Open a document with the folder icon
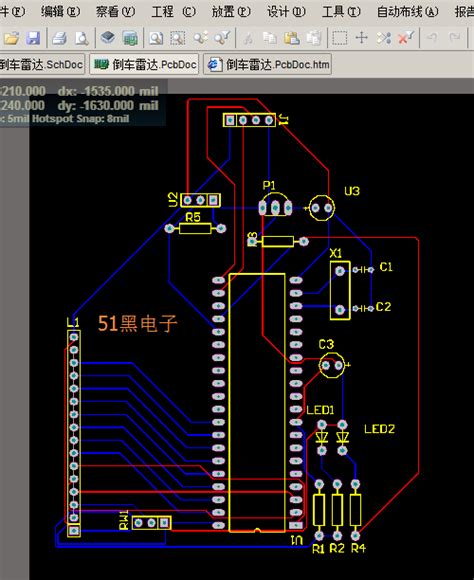 12,38
